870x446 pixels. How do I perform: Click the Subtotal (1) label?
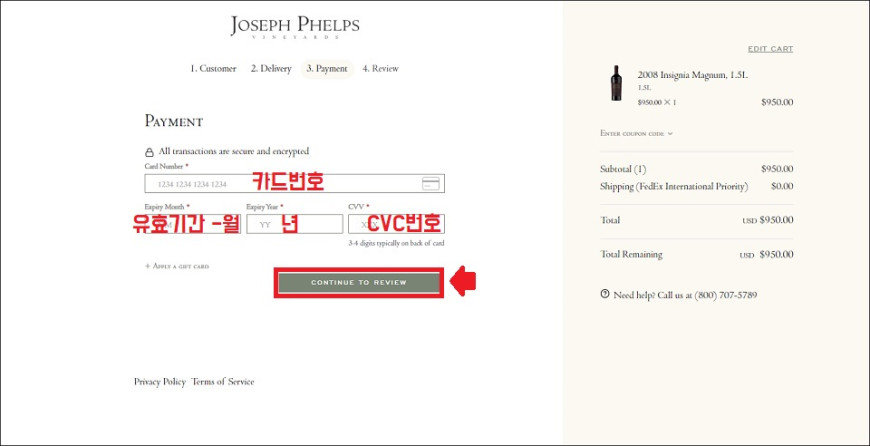pos(623,169)
